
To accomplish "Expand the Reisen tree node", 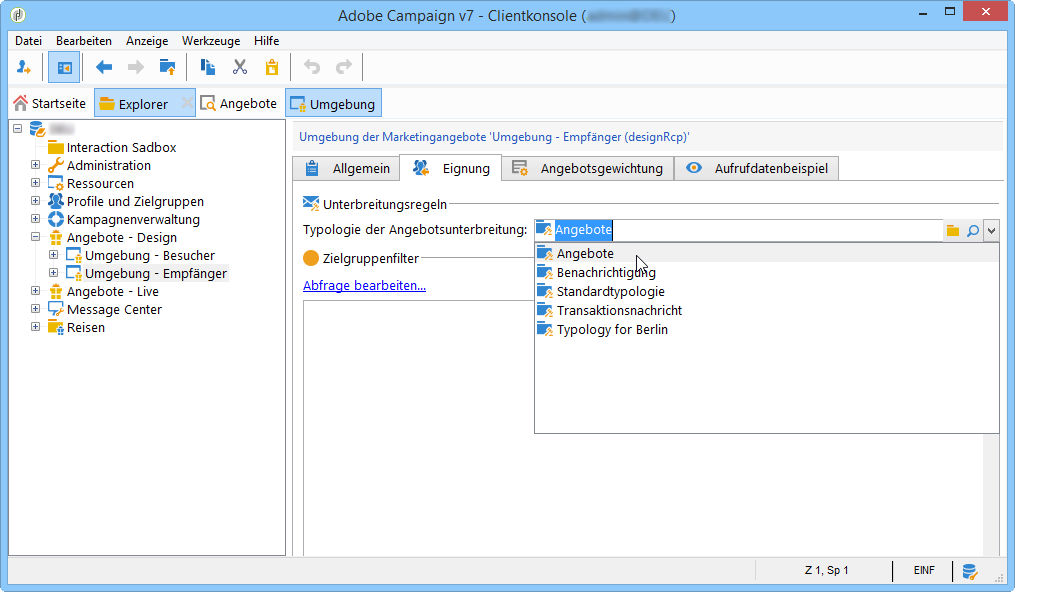I will (x=36, y=327).
